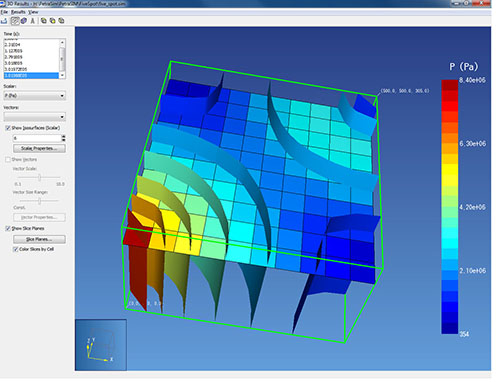This screenshot has width=500, height=382.
Task: Click the middle view-preset cube icon
Action: (x=52, y=21)
